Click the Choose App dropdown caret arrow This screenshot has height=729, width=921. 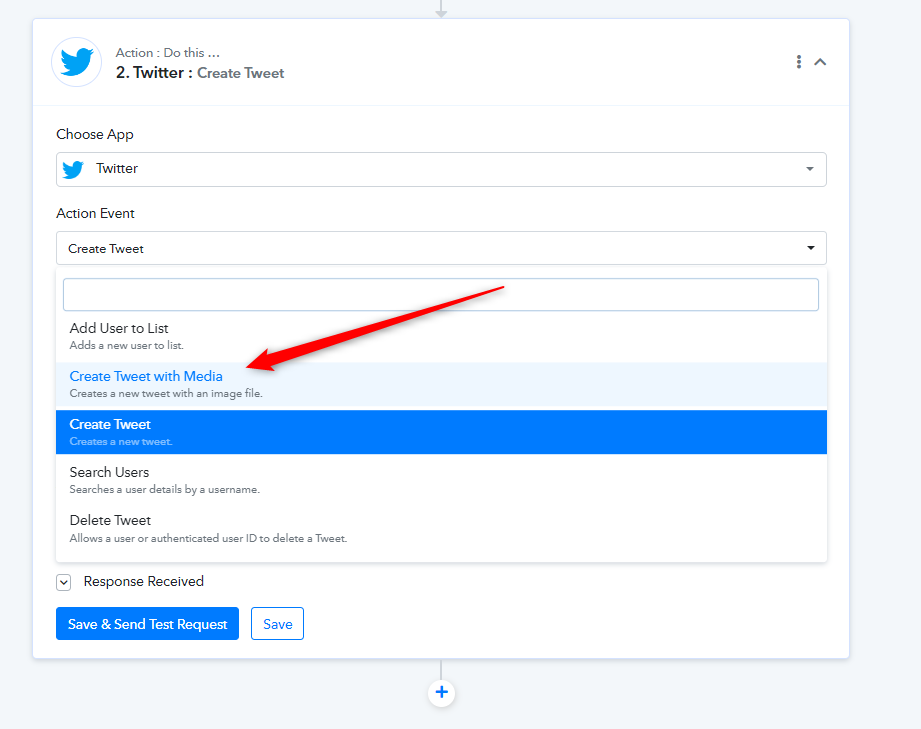click(810, 169)
